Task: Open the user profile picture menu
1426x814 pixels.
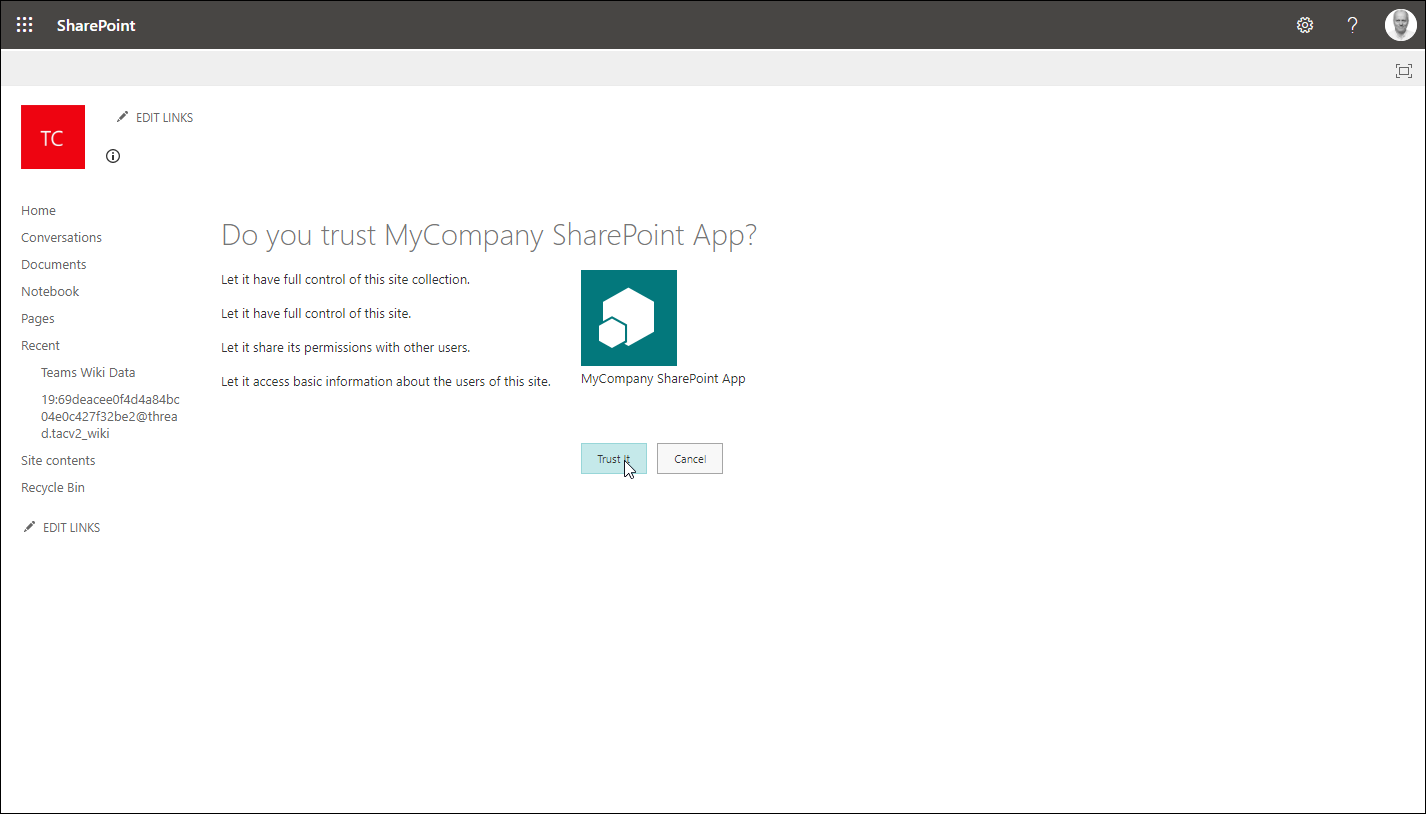Action: coord(1400,25)
